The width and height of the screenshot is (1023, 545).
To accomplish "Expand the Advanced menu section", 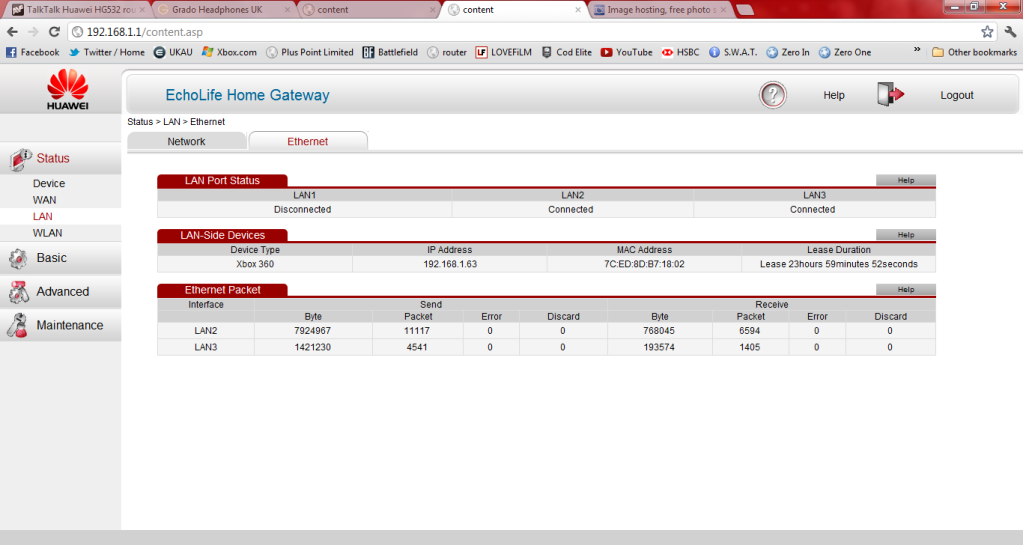I will [61, 292].
